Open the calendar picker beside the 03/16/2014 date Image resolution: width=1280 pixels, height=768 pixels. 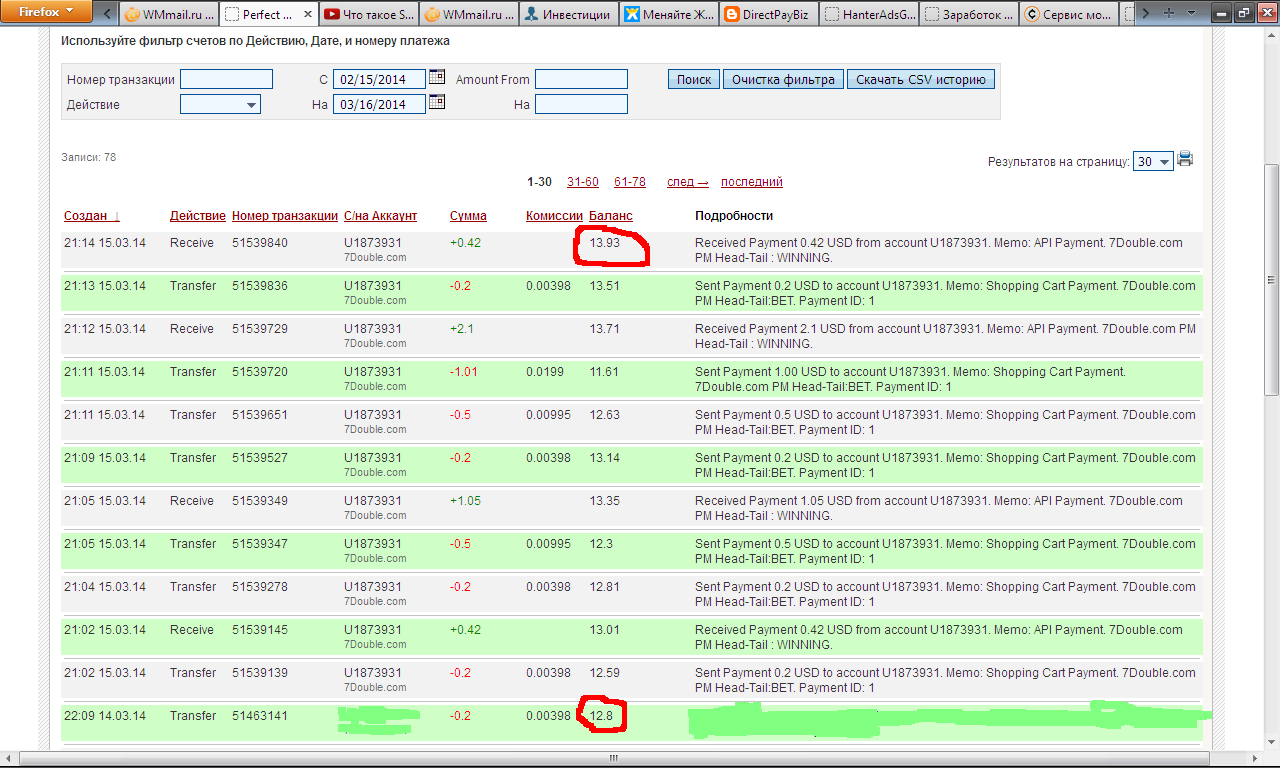point(437,102)
